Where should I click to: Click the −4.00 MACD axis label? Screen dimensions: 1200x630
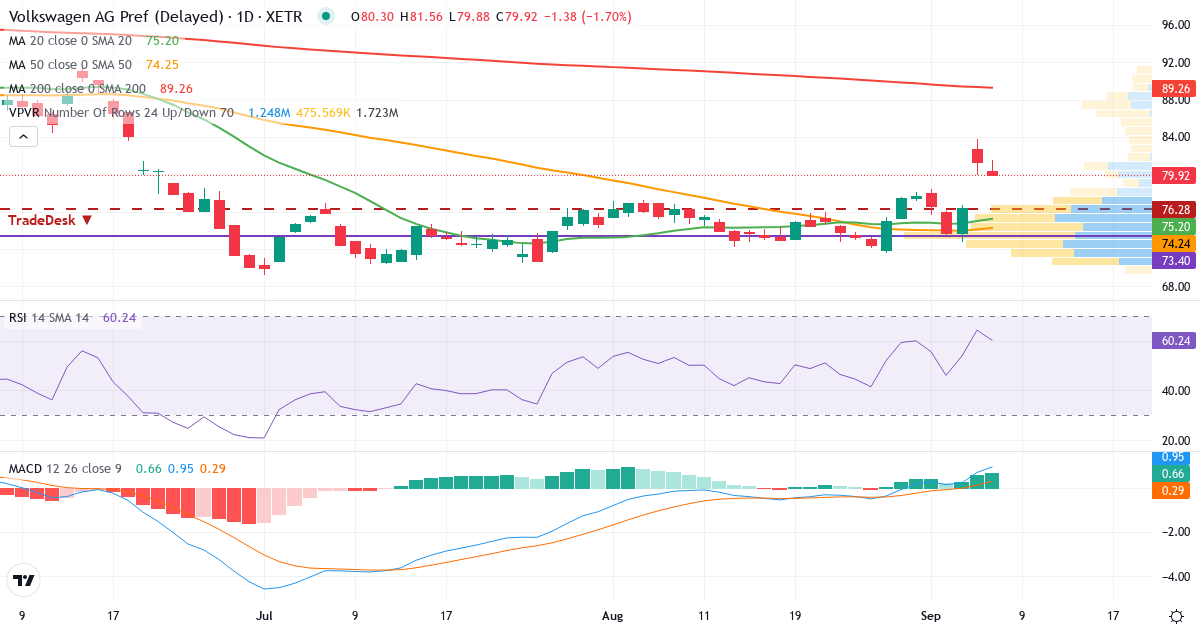pos(1174,576)
